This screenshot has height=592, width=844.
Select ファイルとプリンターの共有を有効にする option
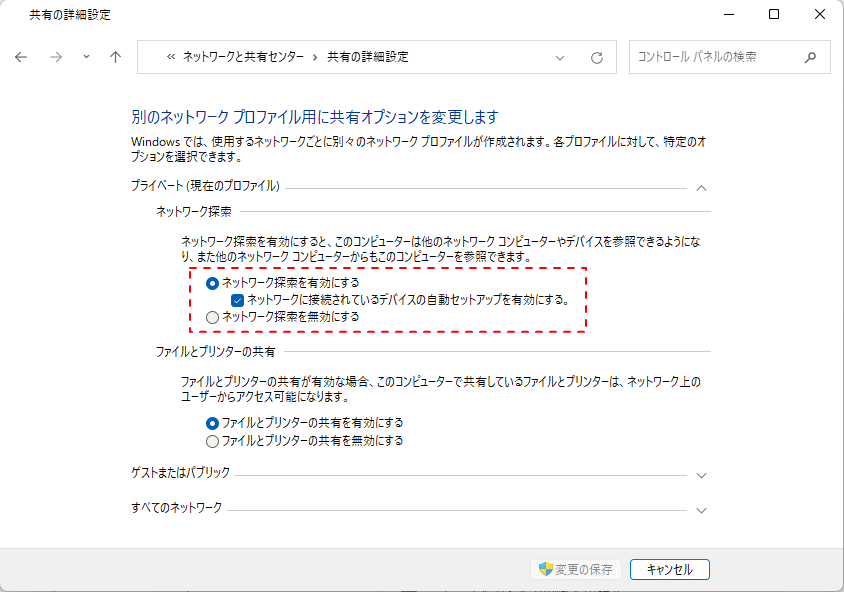[213, 424]
